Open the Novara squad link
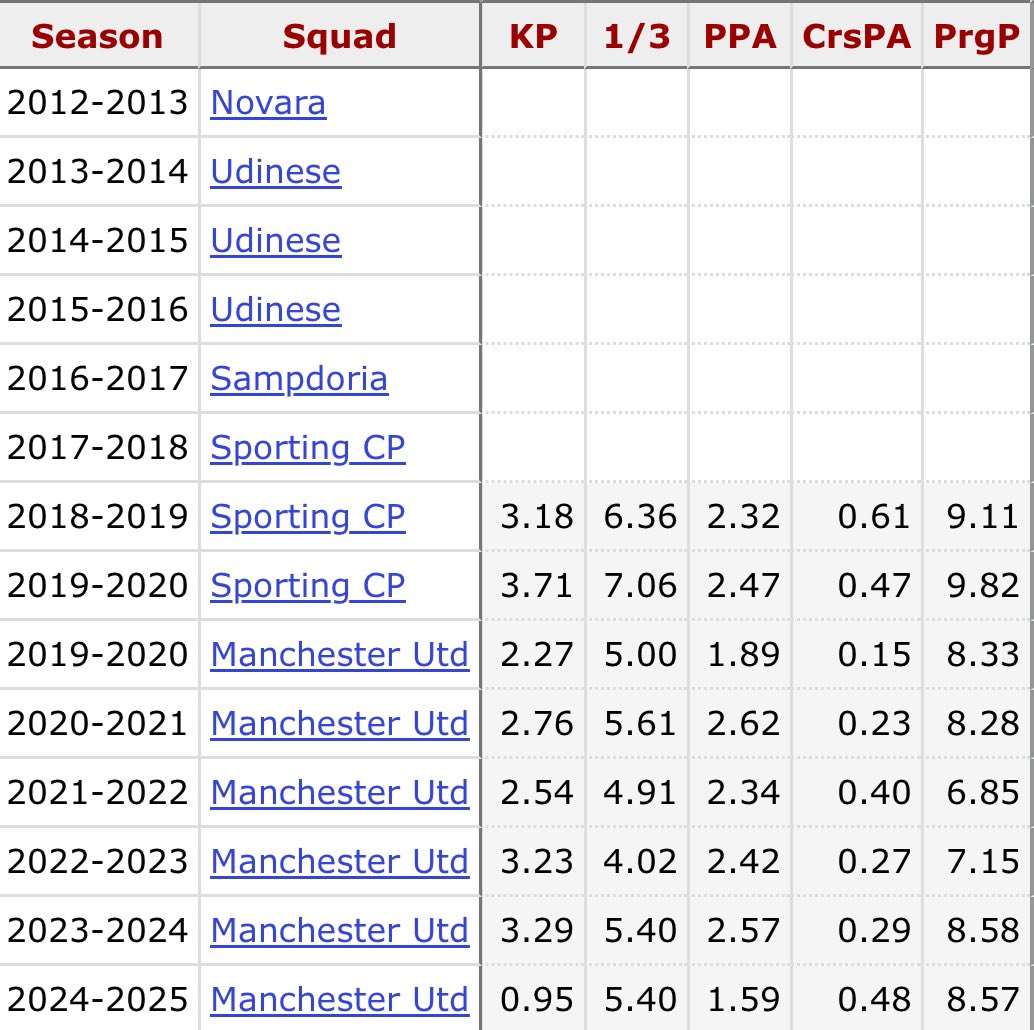The image size is (1034, 1030). tap(268, 103)
